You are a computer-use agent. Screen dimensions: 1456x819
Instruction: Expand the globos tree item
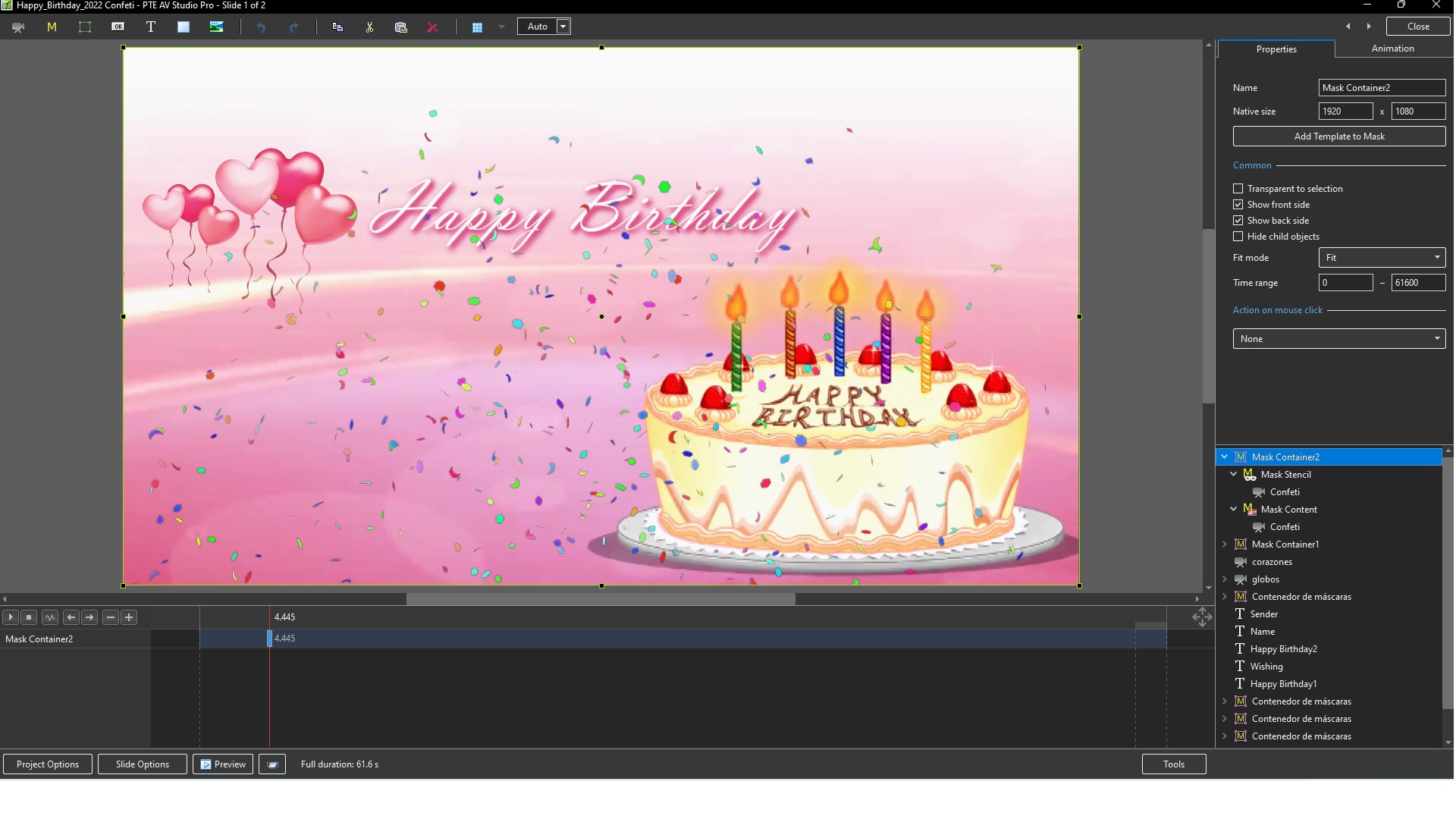(x=1225, y=579)
